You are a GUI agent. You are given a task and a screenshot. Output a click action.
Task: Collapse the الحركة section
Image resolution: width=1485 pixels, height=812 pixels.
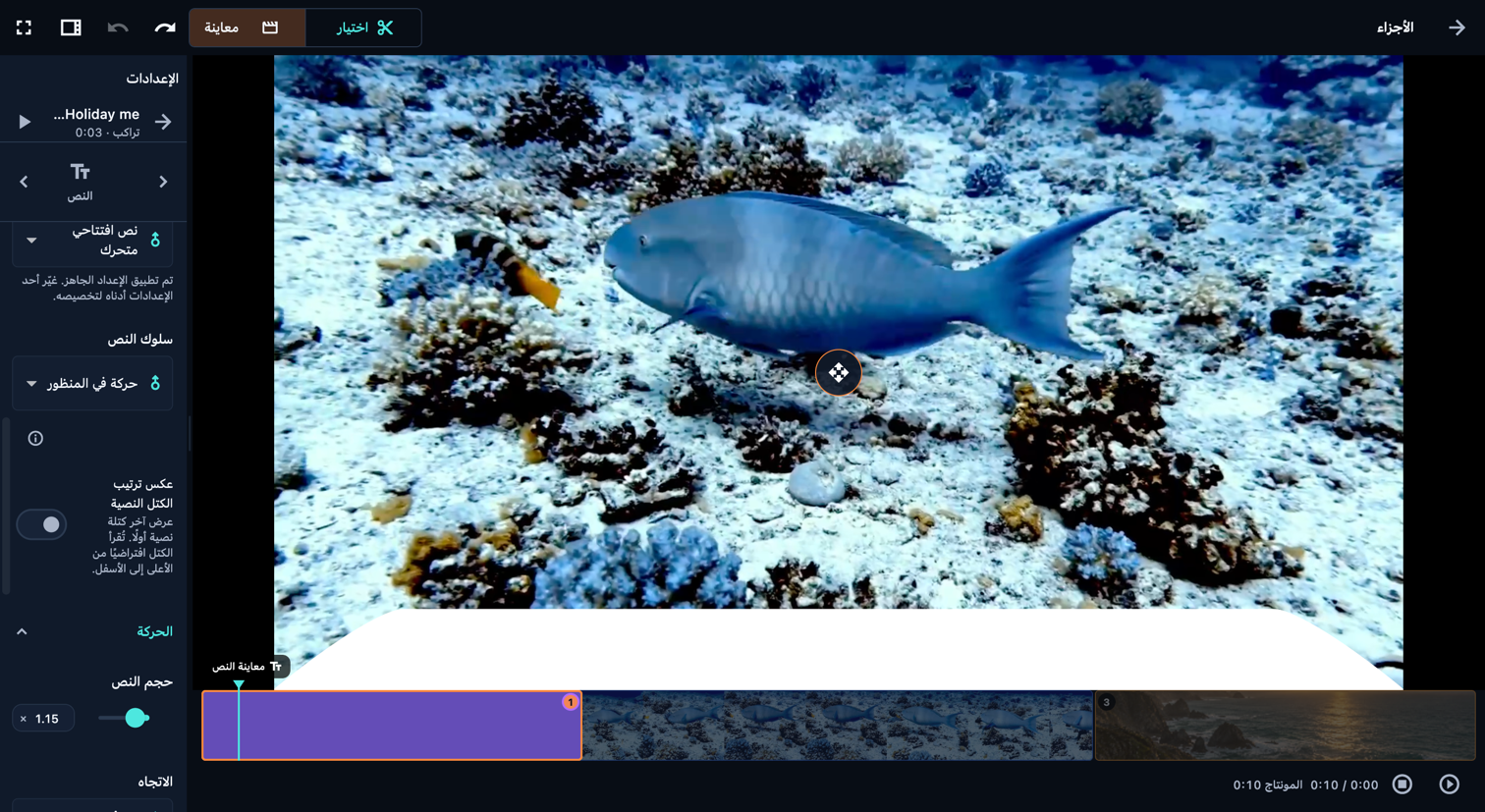click(x=22, y=631)
